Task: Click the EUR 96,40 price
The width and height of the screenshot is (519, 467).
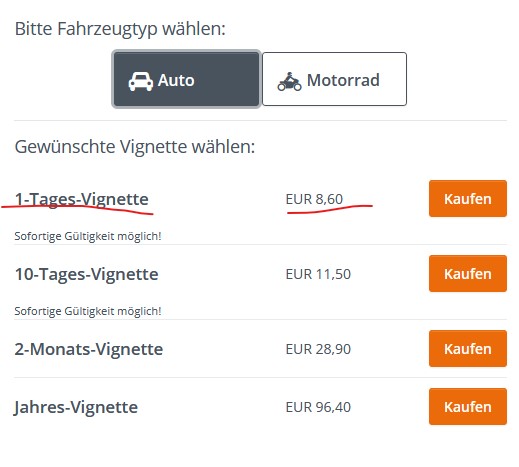Action: 318,407
